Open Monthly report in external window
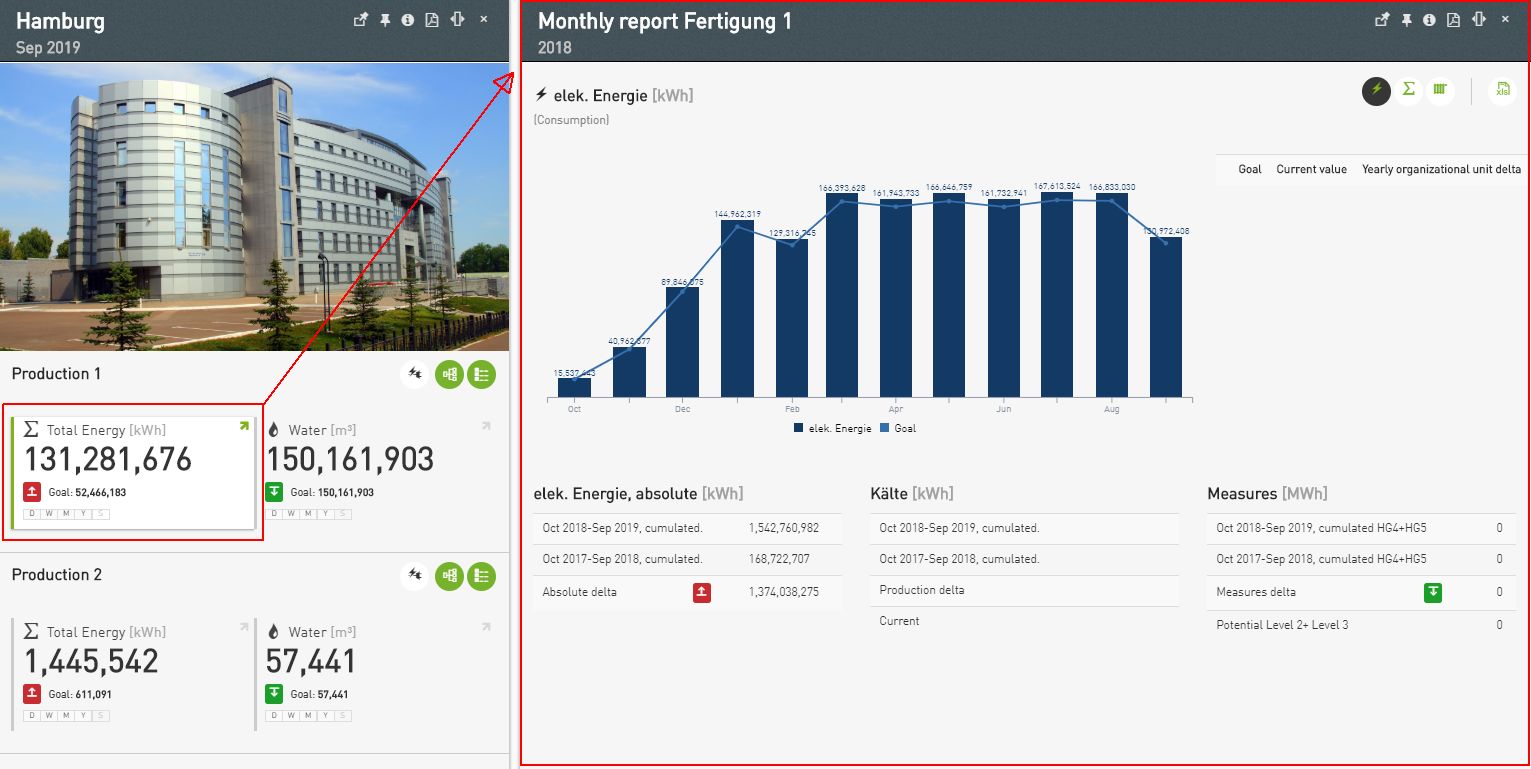This screenshot has height=769, width=1531. click(1382, 20)
